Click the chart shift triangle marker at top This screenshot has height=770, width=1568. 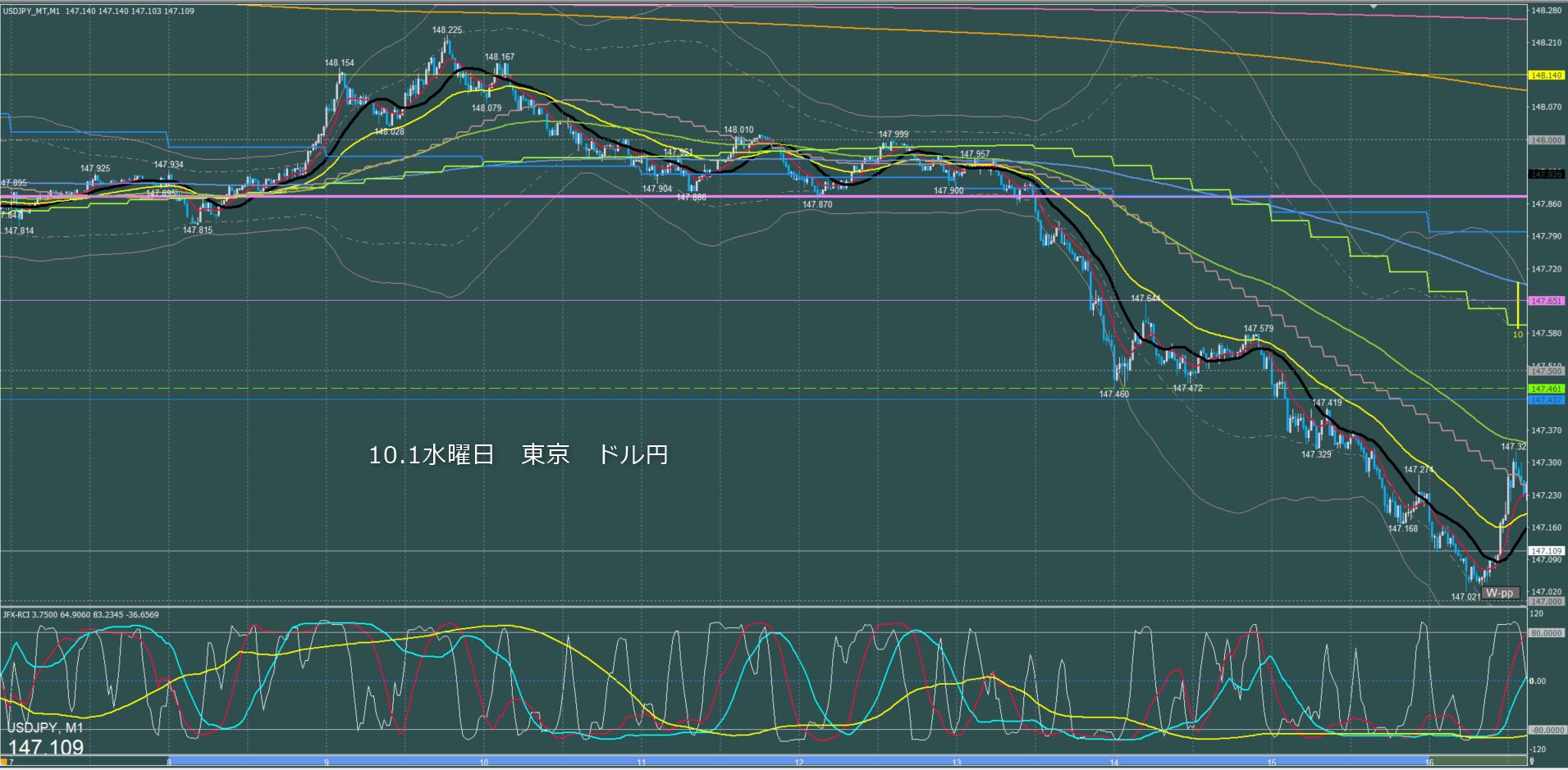pyautogui.click(x=1374, y=6)
